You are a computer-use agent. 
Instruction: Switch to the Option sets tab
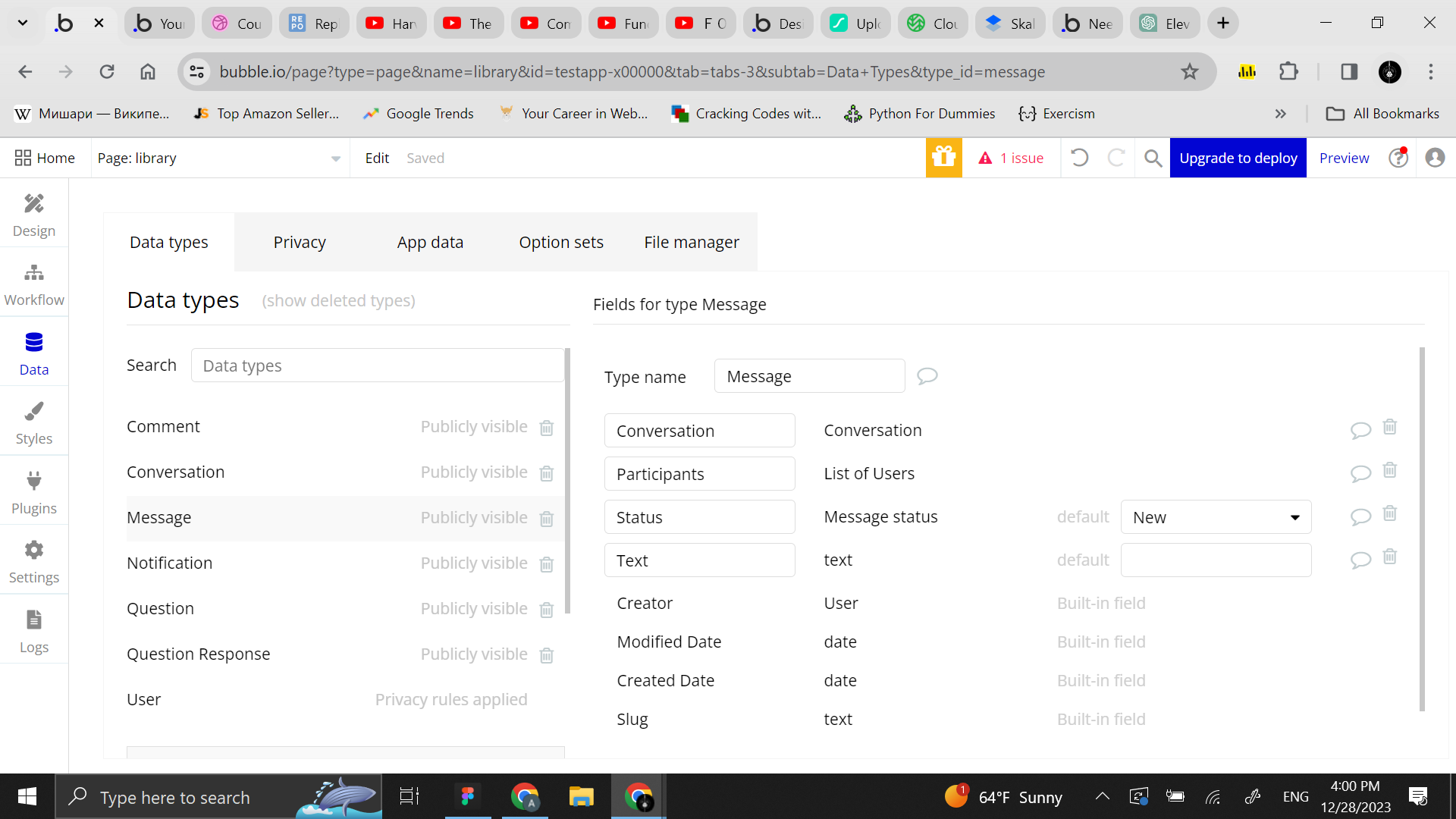tap(560, 243)
